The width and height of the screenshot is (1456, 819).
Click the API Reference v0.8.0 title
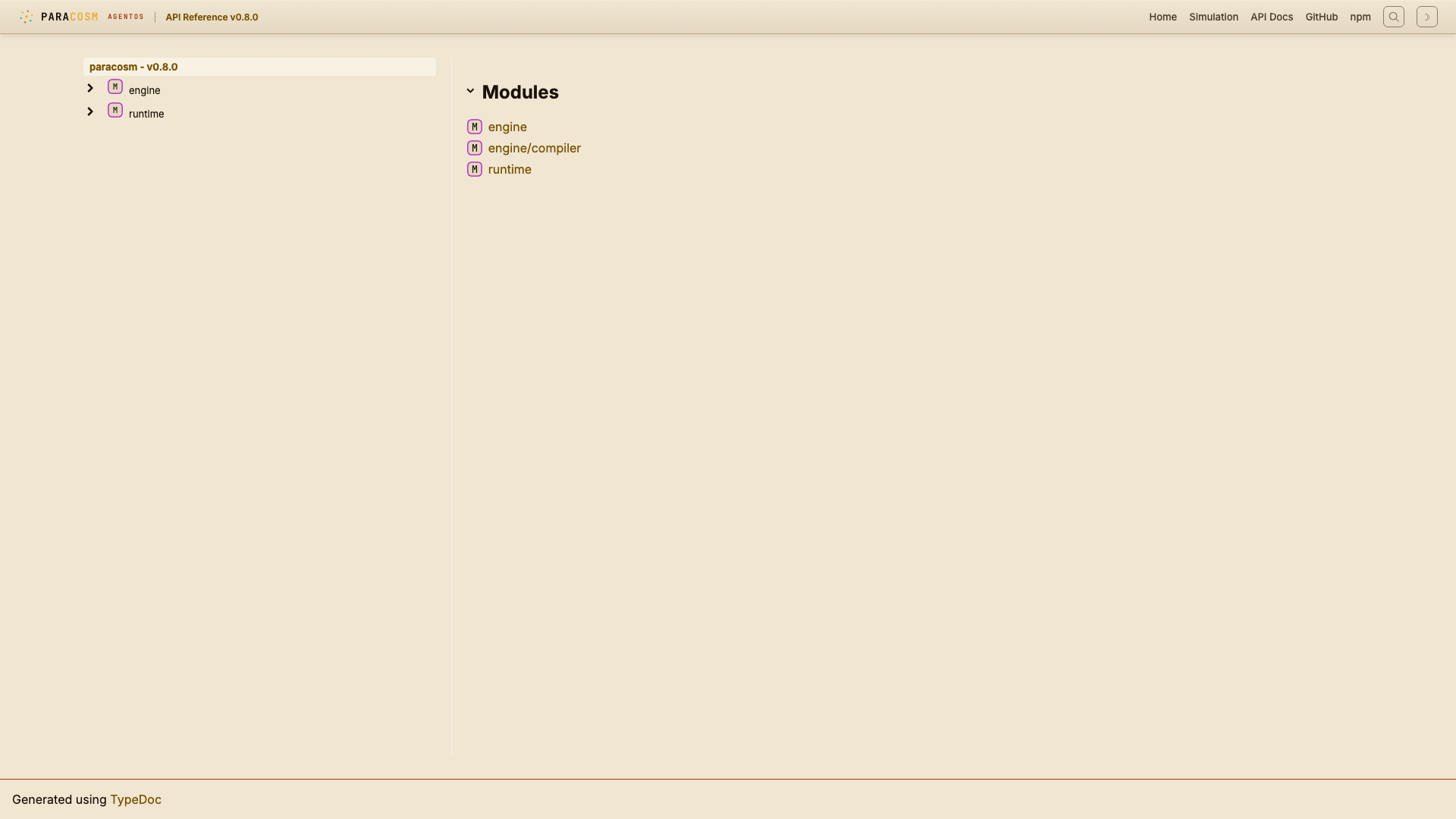(x=212, y=17)
